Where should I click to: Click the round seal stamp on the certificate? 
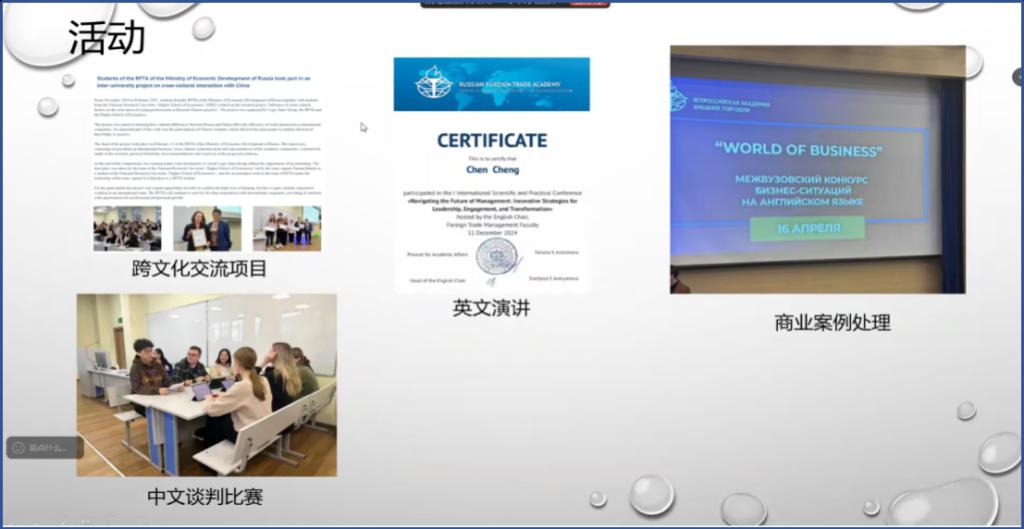coord(496,256)
